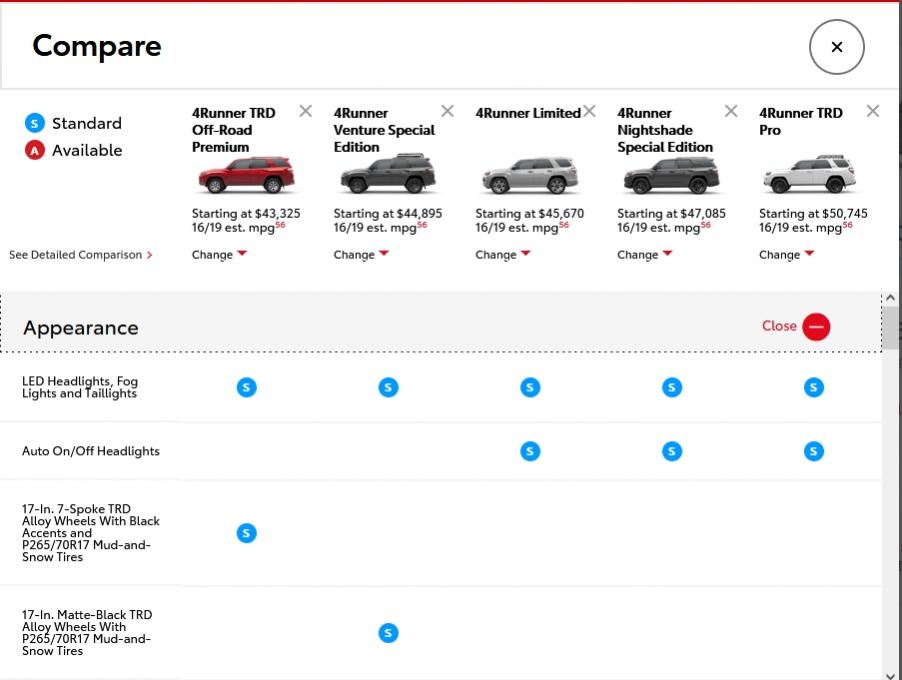
Task: Remove 4Runner TRD Pro from comparison
Action: [873, 111]
